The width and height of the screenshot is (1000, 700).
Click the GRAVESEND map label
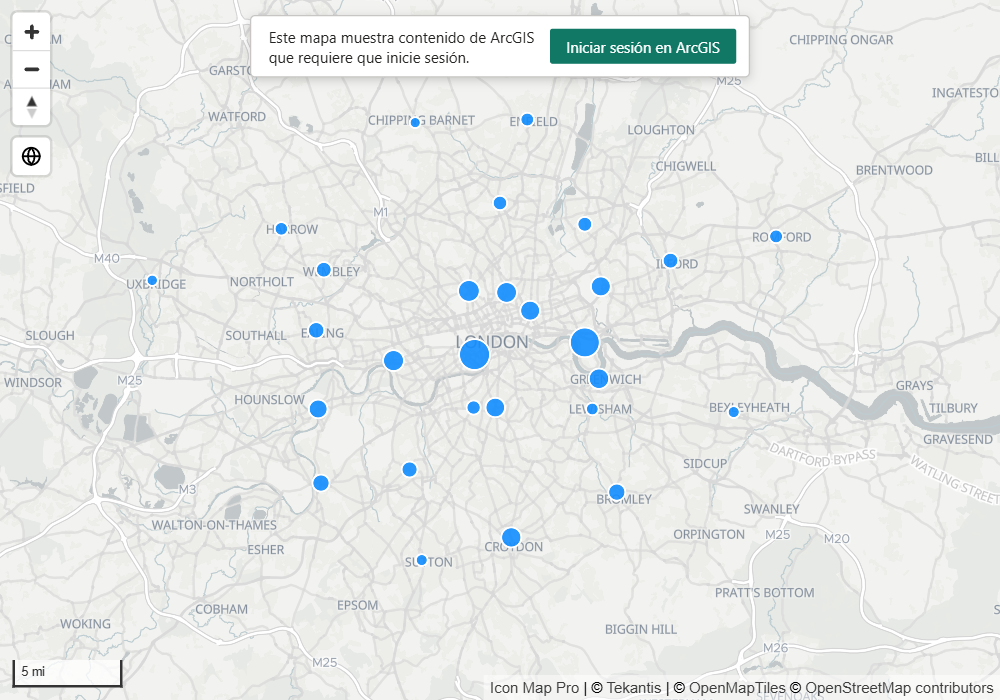[x=958, y=439]
